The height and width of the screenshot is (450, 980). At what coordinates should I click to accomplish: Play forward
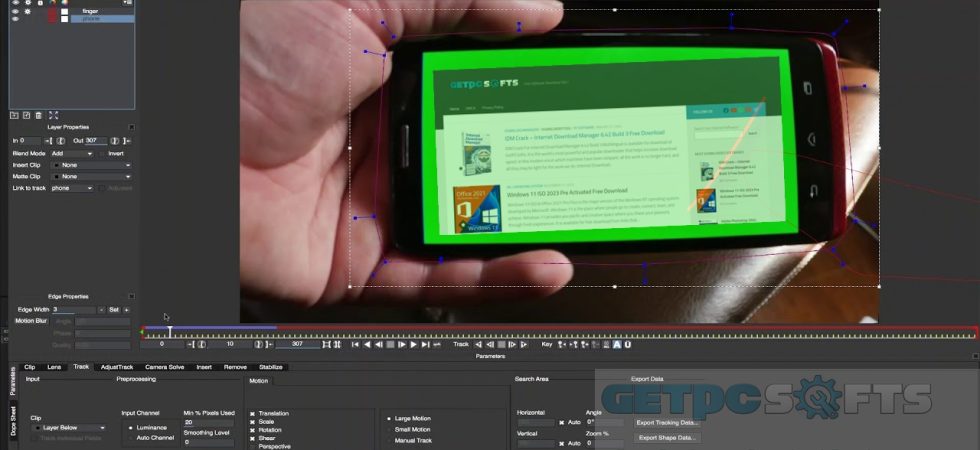(413, 344)
